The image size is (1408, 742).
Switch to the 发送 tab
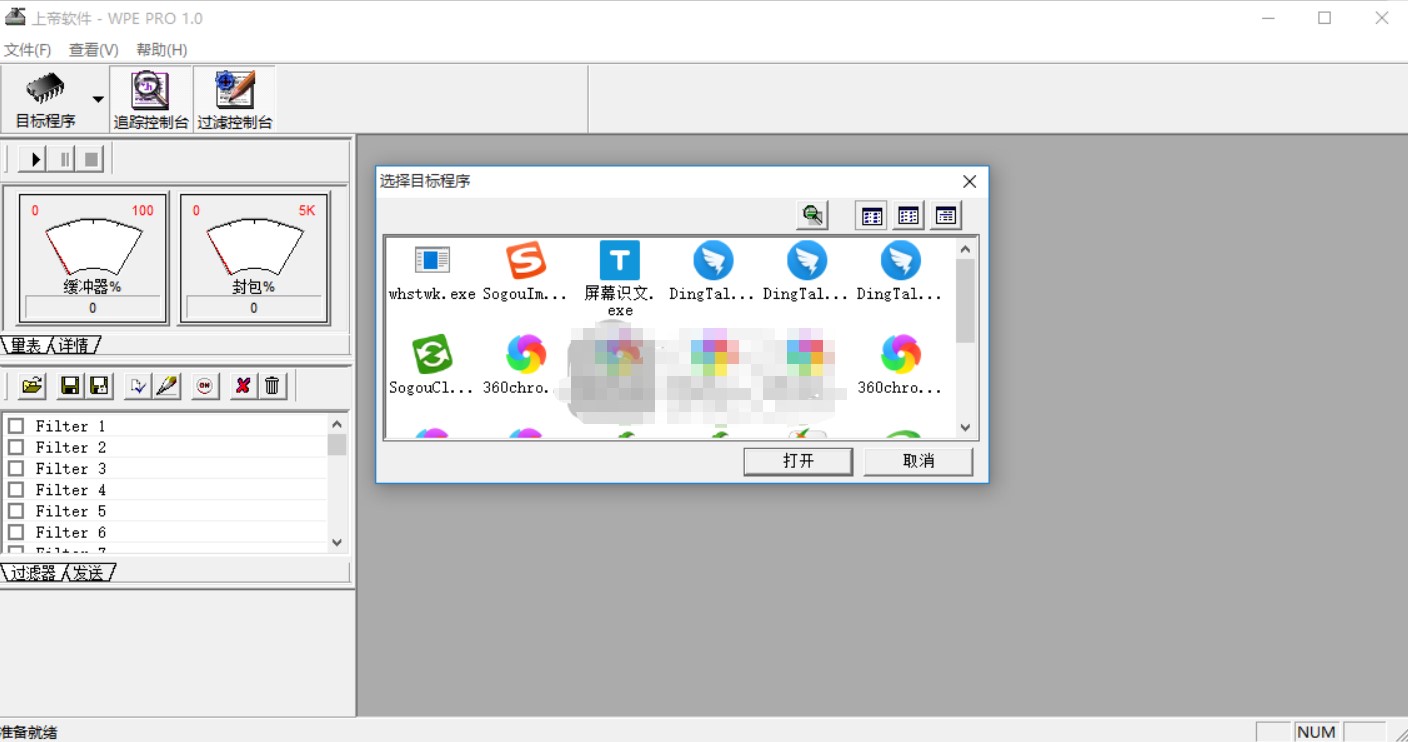88,573
